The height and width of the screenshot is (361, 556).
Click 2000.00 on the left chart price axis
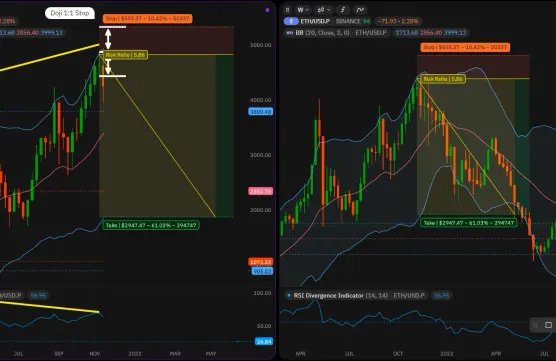pos(261,210)
